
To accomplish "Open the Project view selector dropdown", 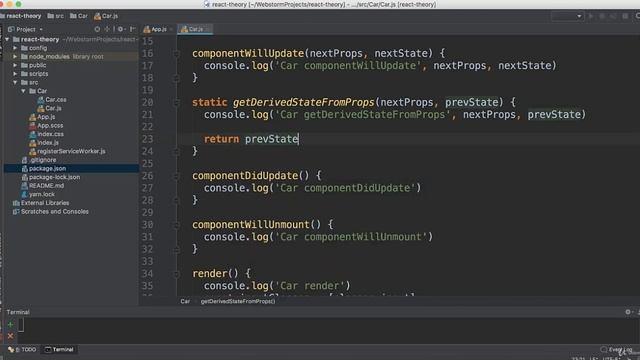I will [x=26, y=29].
